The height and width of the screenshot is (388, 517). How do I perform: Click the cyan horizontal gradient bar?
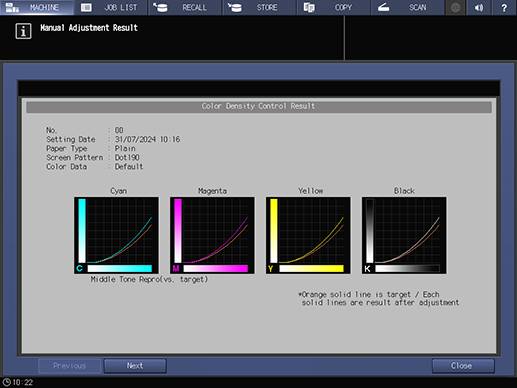point(120,268)
